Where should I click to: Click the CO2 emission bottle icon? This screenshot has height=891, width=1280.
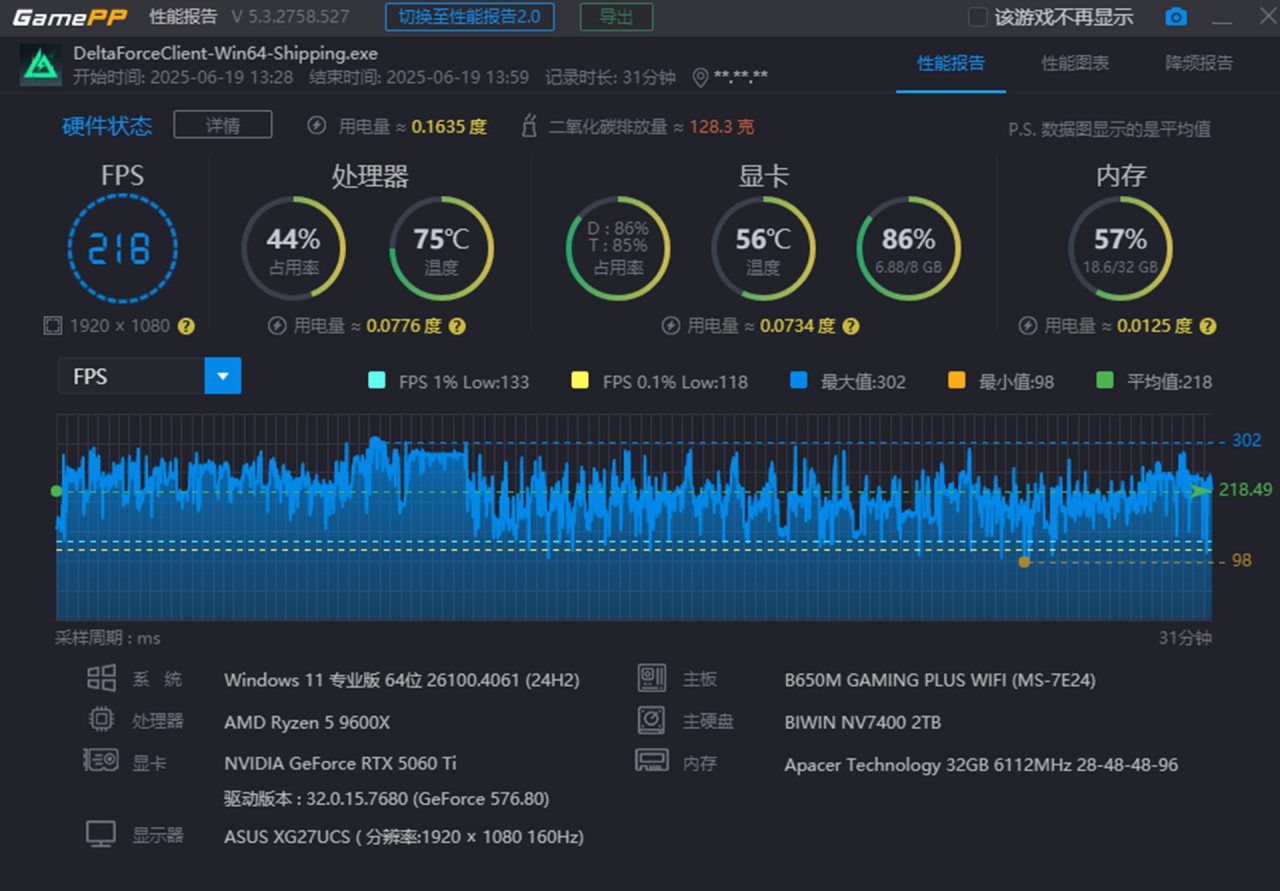(529, 126)
